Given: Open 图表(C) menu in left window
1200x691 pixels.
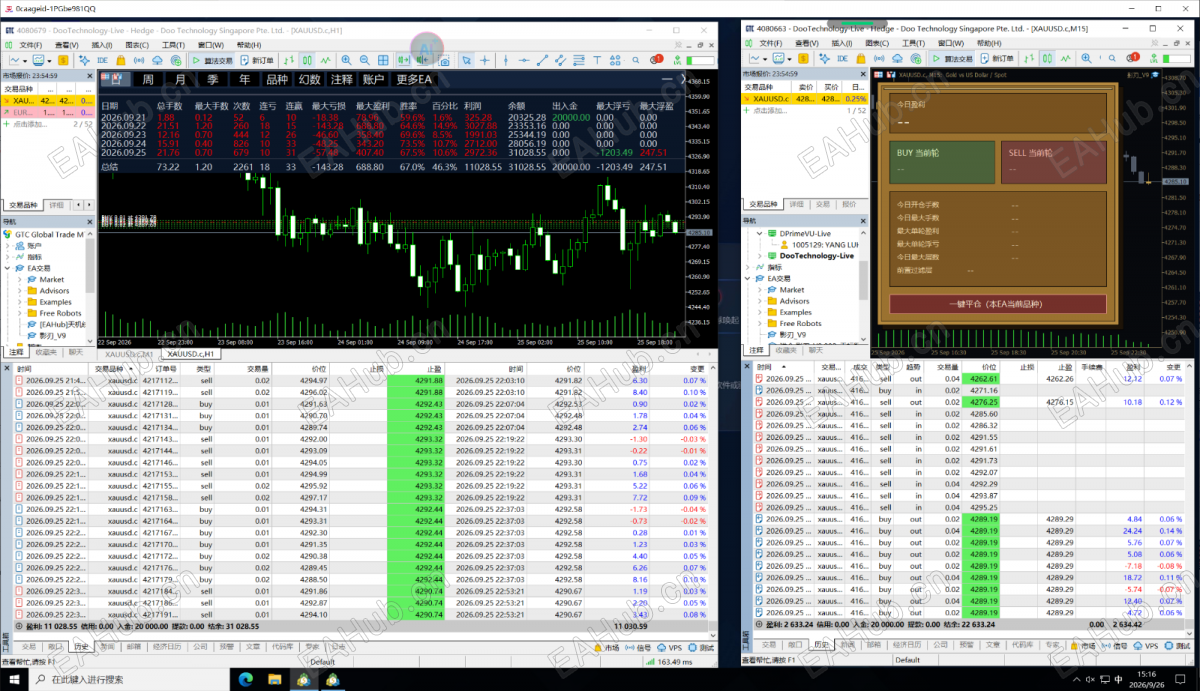Looking at the screenshot, I should coord(137,44).
